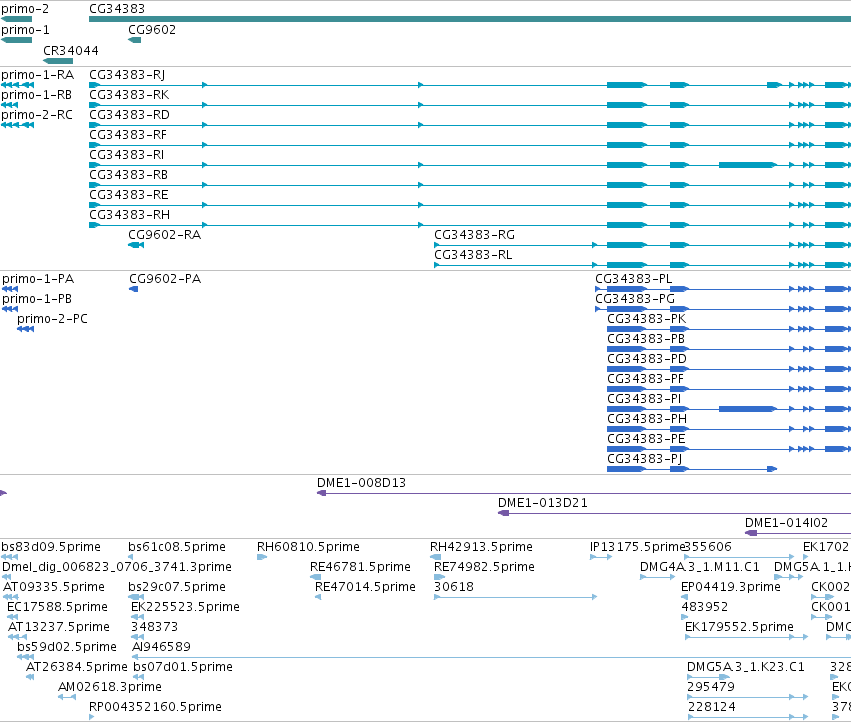Select the DME1-008D13 clone arrowhead

pos(321,493)
